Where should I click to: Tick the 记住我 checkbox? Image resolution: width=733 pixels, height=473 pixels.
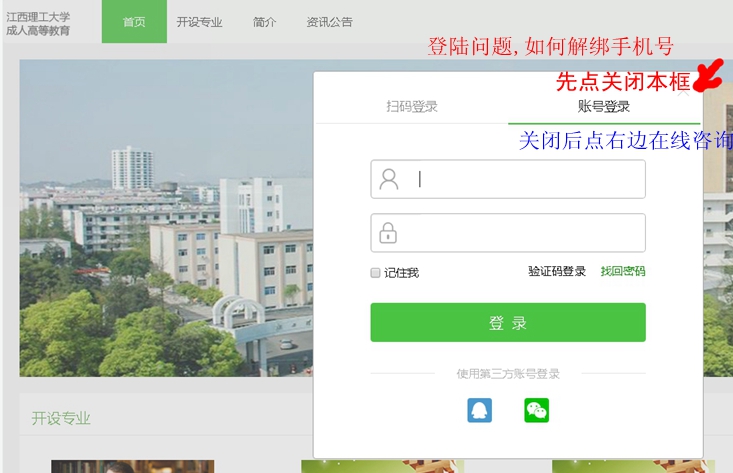pyautogui.click(x=375, y=272)
